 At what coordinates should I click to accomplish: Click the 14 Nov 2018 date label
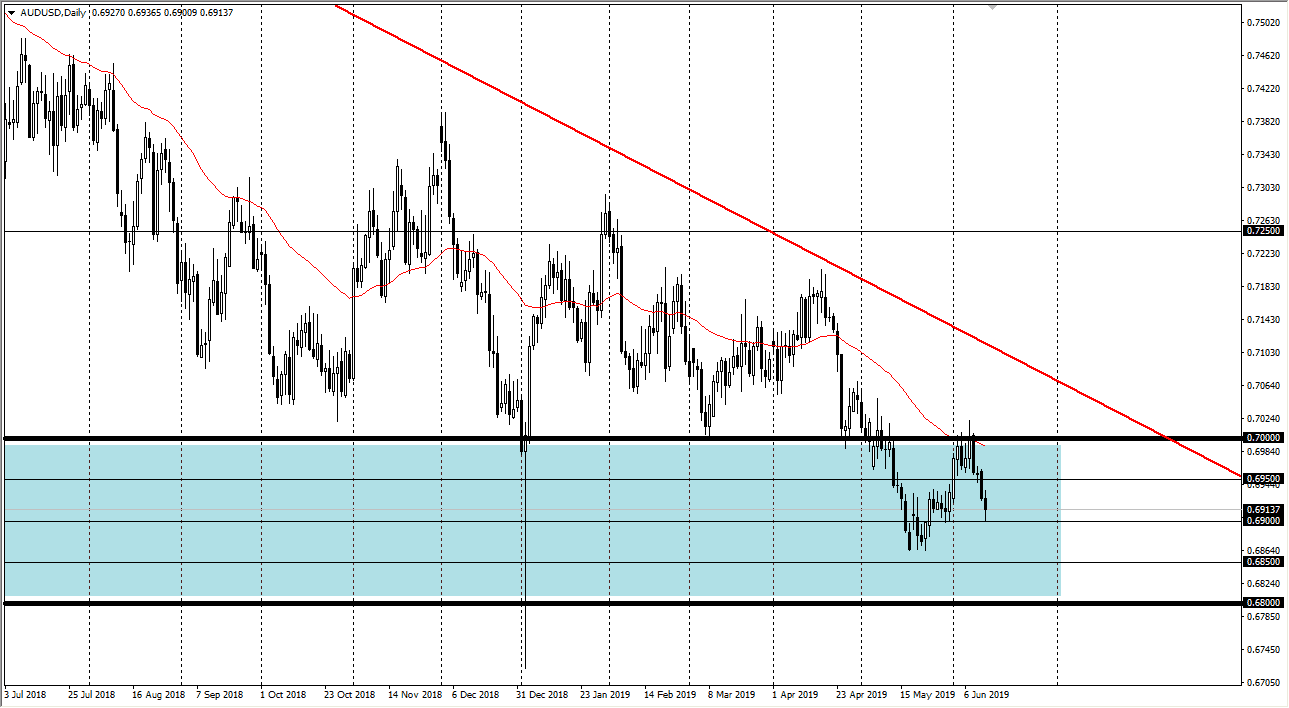coord(415,693)
